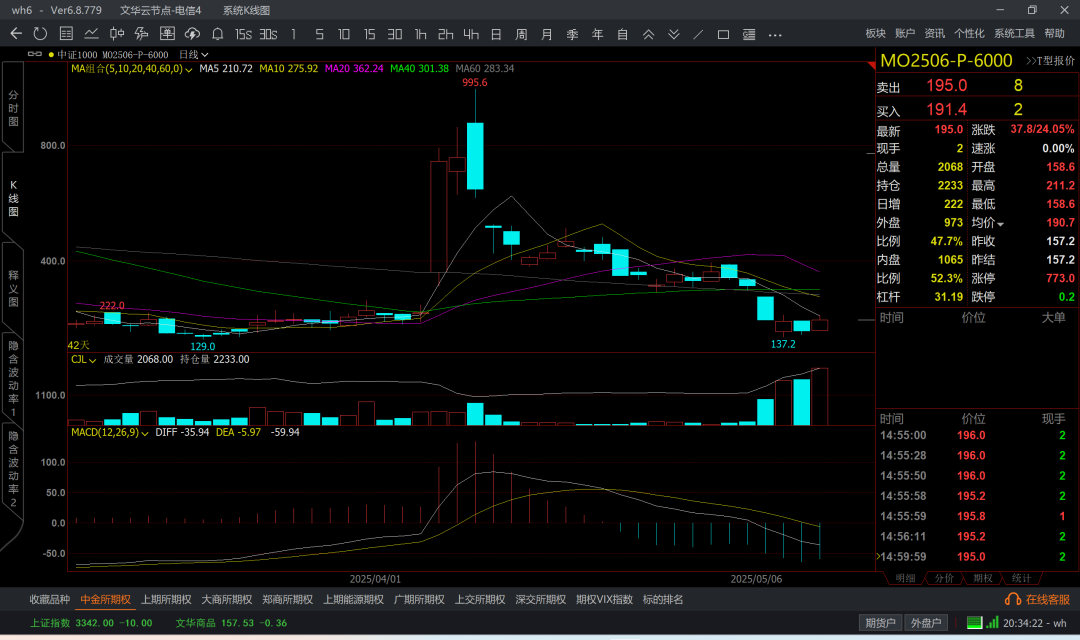The image size is (1080, 640).
Task: Click the T型报价 link
Action: pyautogui.click(x=1050, y=61)
